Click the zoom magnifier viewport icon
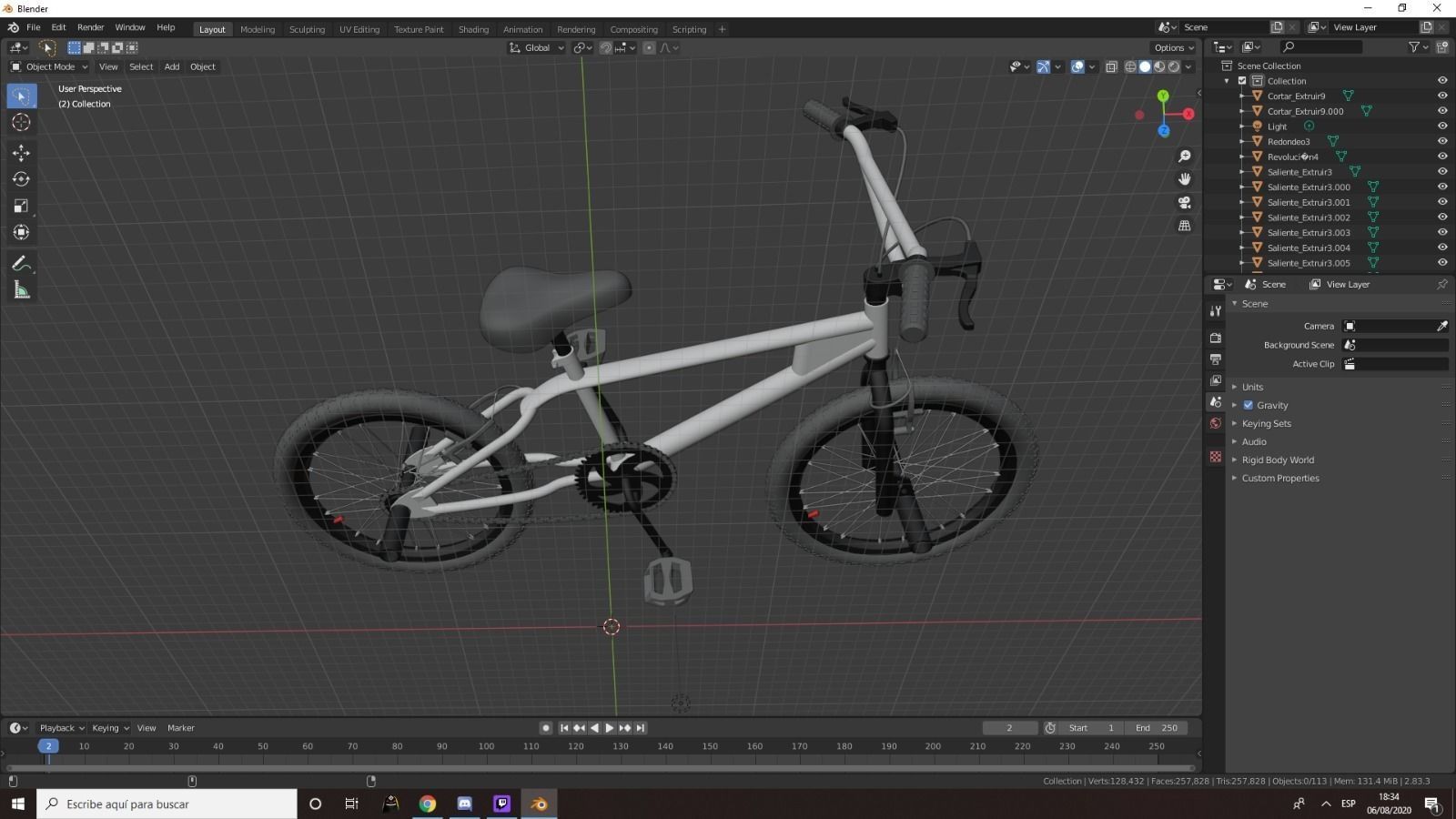 click(1184, 157)
